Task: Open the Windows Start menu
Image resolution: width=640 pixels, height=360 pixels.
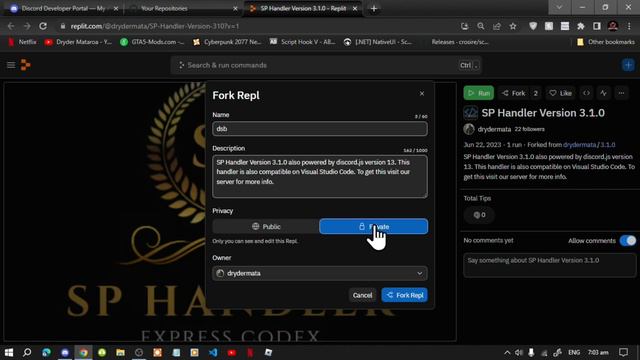Action: coord(9,352)
